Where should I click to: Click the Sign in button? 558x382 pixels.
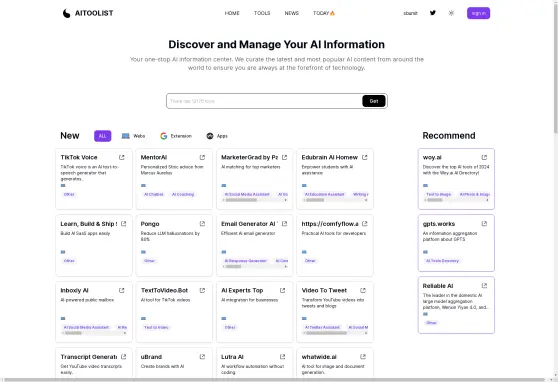pos(478,13)
